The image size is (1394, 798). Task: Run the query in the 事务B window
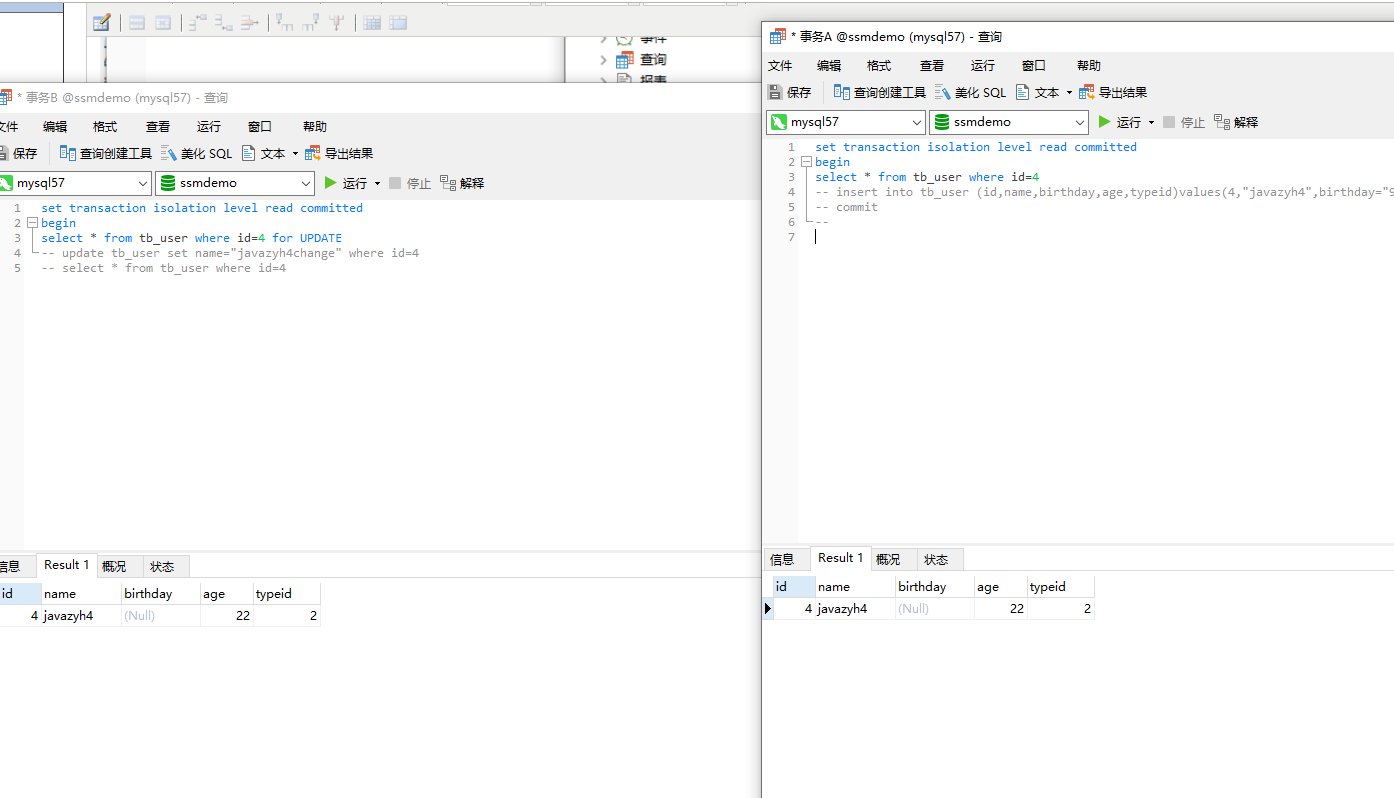pos(345,183)
